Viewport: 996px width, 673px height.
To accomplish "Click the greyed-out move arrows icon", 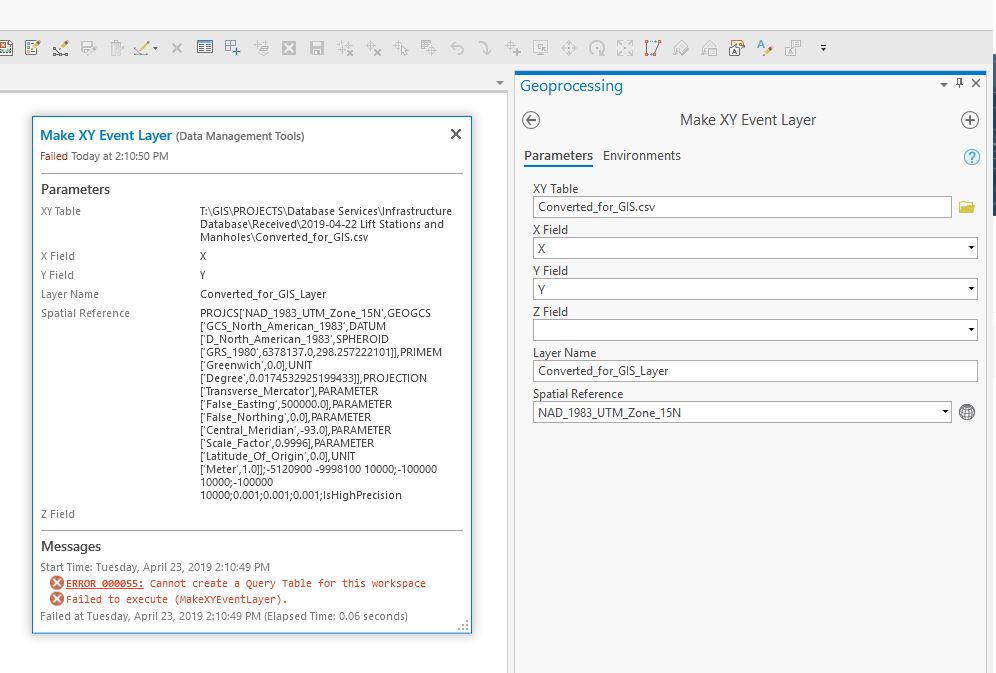I will 569,48.
